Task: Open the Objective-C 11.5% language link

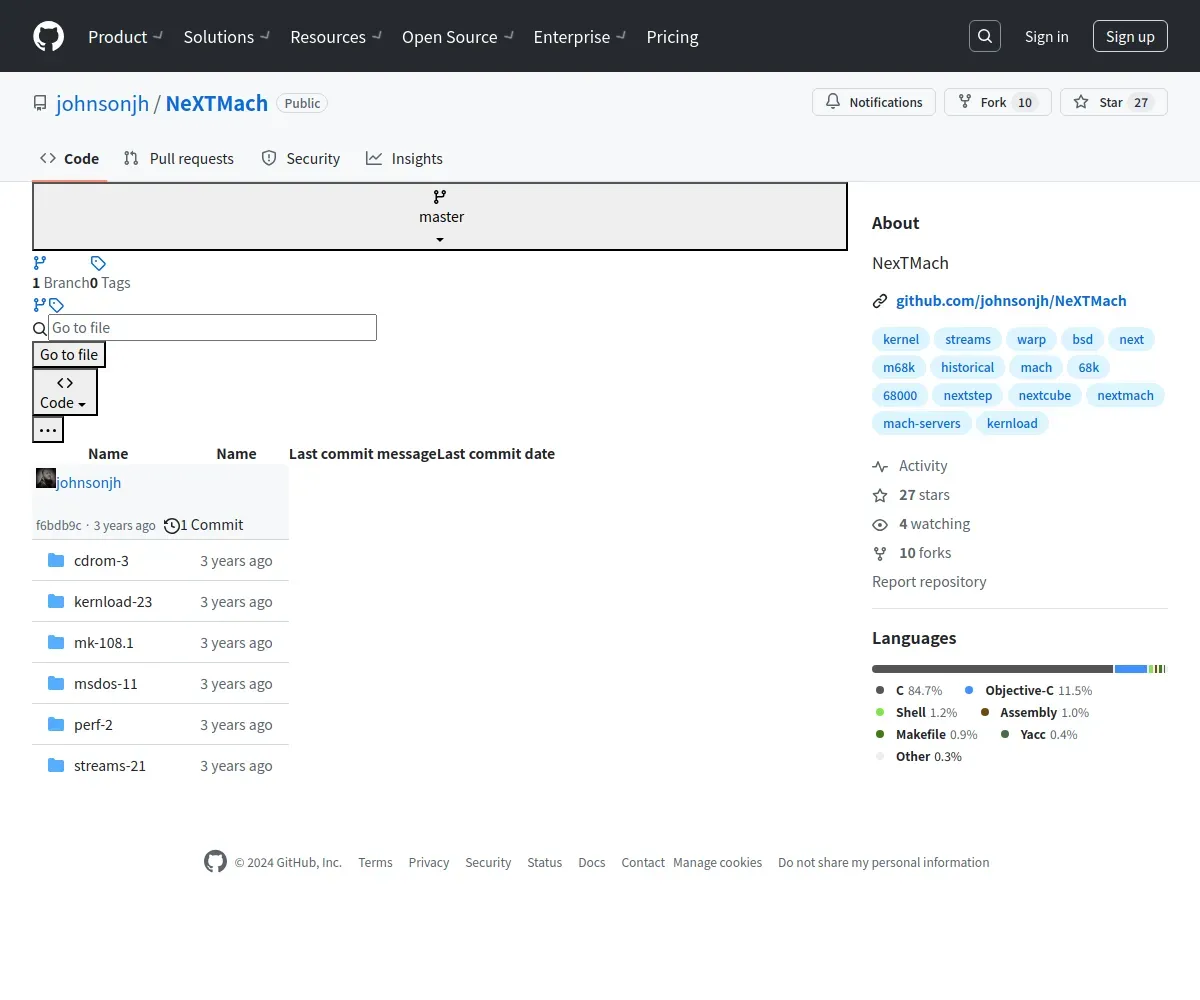Action: pos(1029,690)
